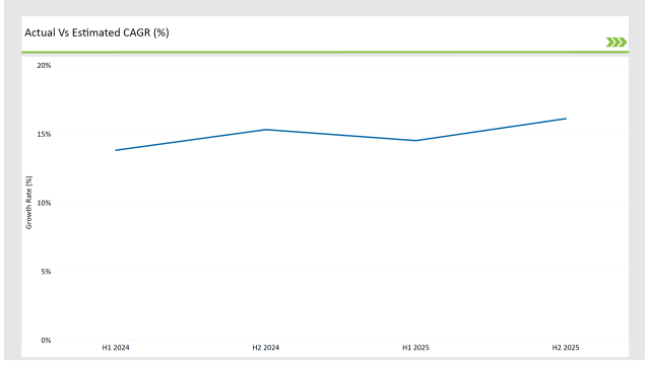Click the 15% y-axis tick label
Screen dimensions: 650x365
click(x=44, y=134)
